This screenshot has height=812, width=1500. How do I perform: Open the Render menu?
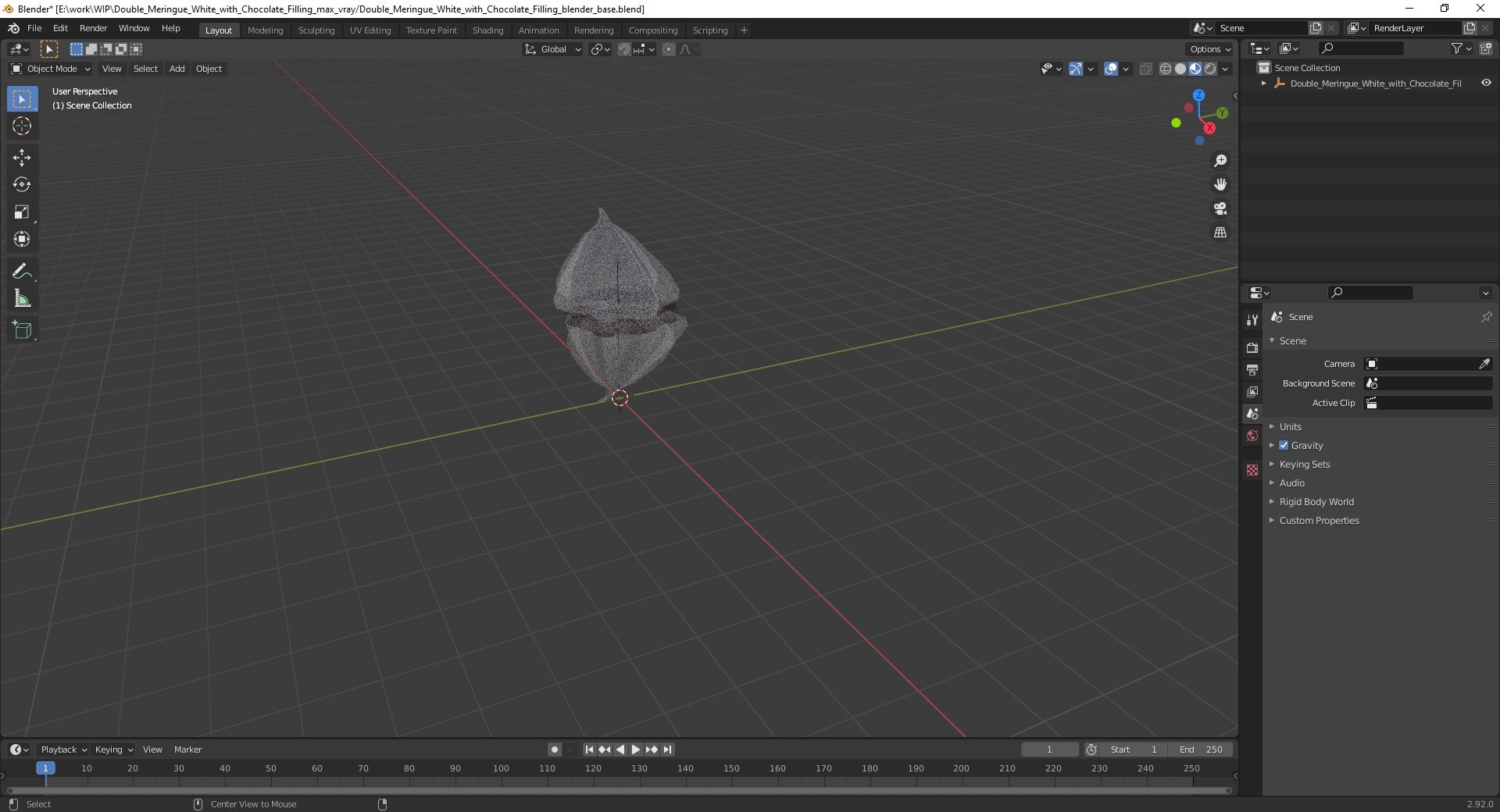coord(93,28)
